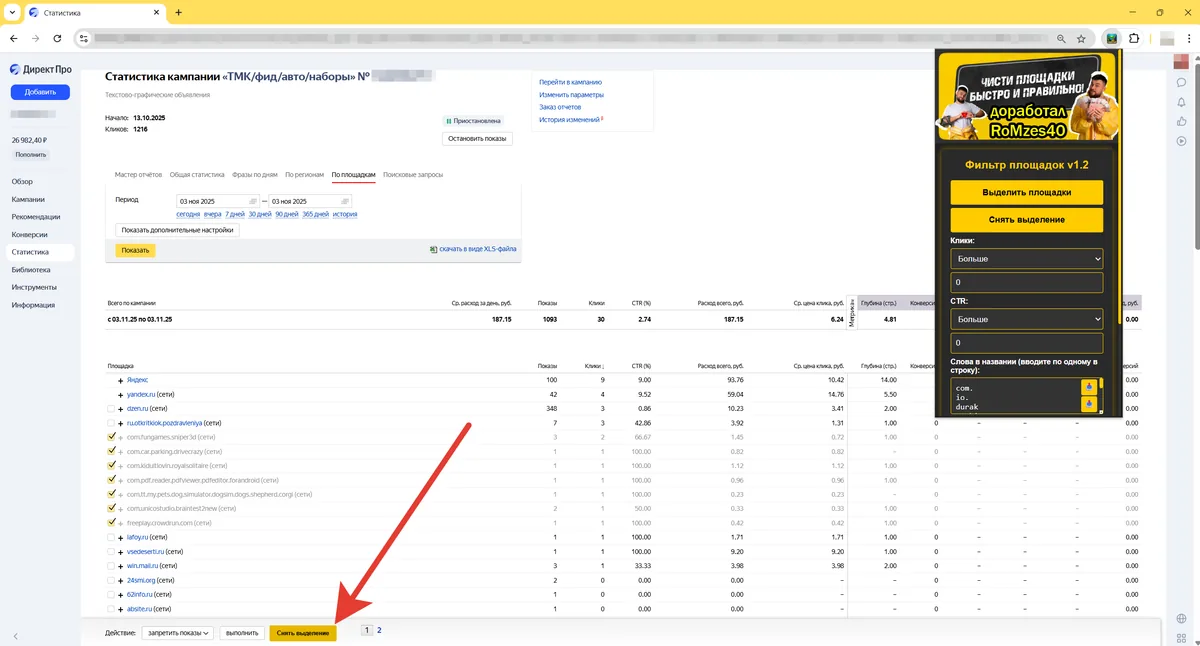Viewport: 1200px width, 646px height.
Task: Click the period start date field
Action: click(x=217, y=201)
